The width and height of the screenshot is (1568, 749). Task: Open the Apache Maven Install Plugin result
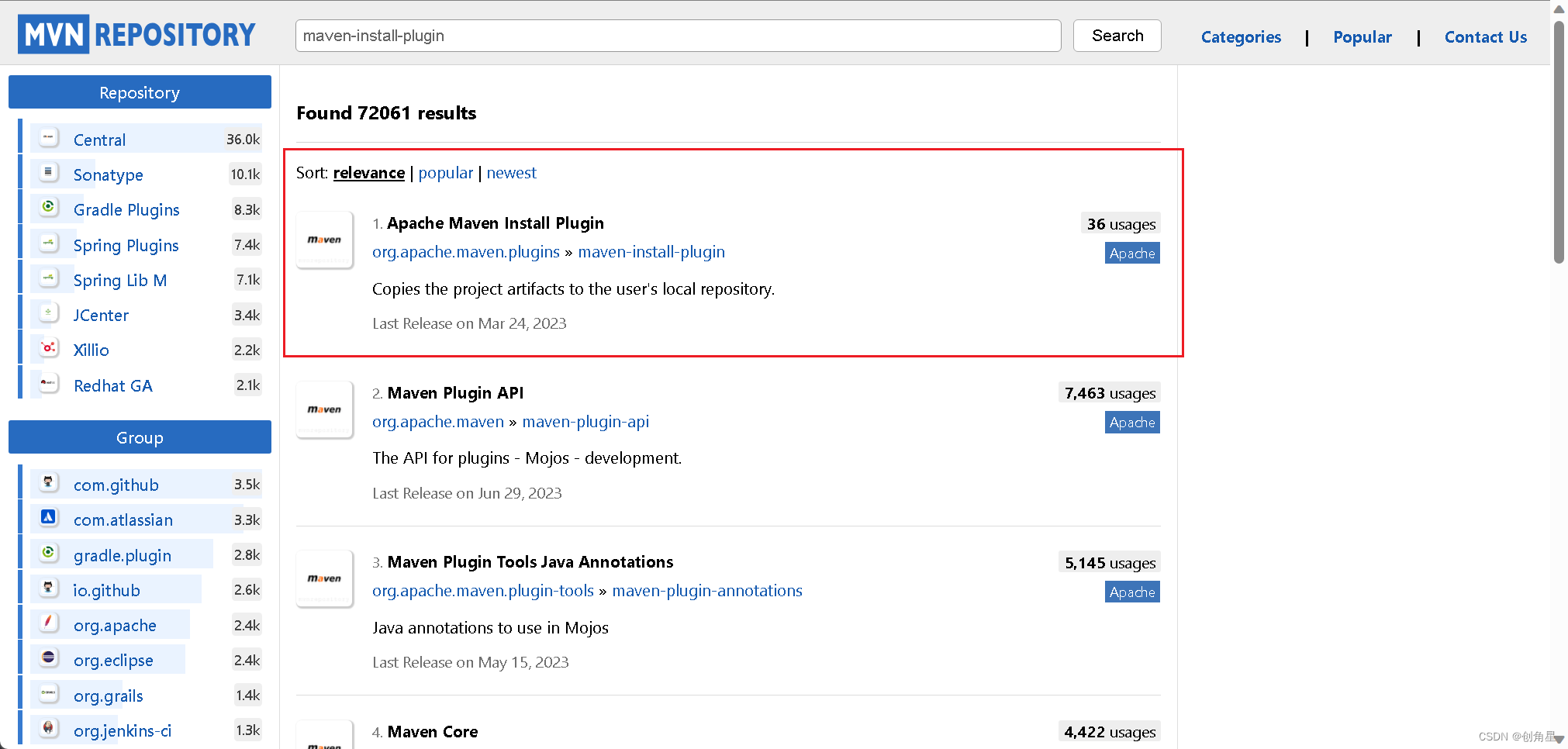[x=495, y=223]
